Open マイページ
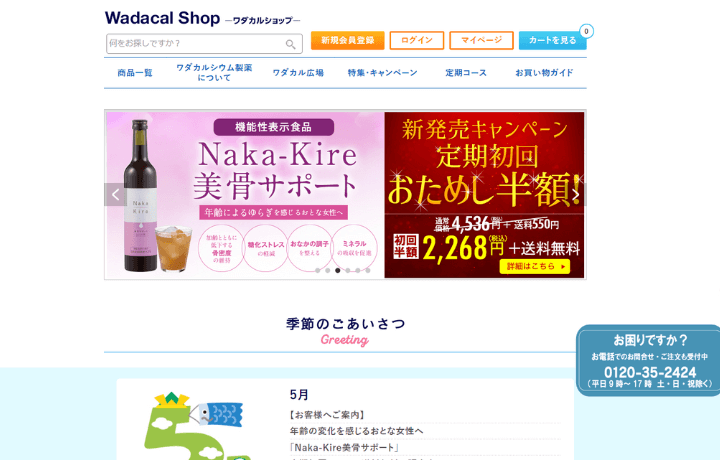Viewport: 720px width, 460px height. [x=481, y=40]
